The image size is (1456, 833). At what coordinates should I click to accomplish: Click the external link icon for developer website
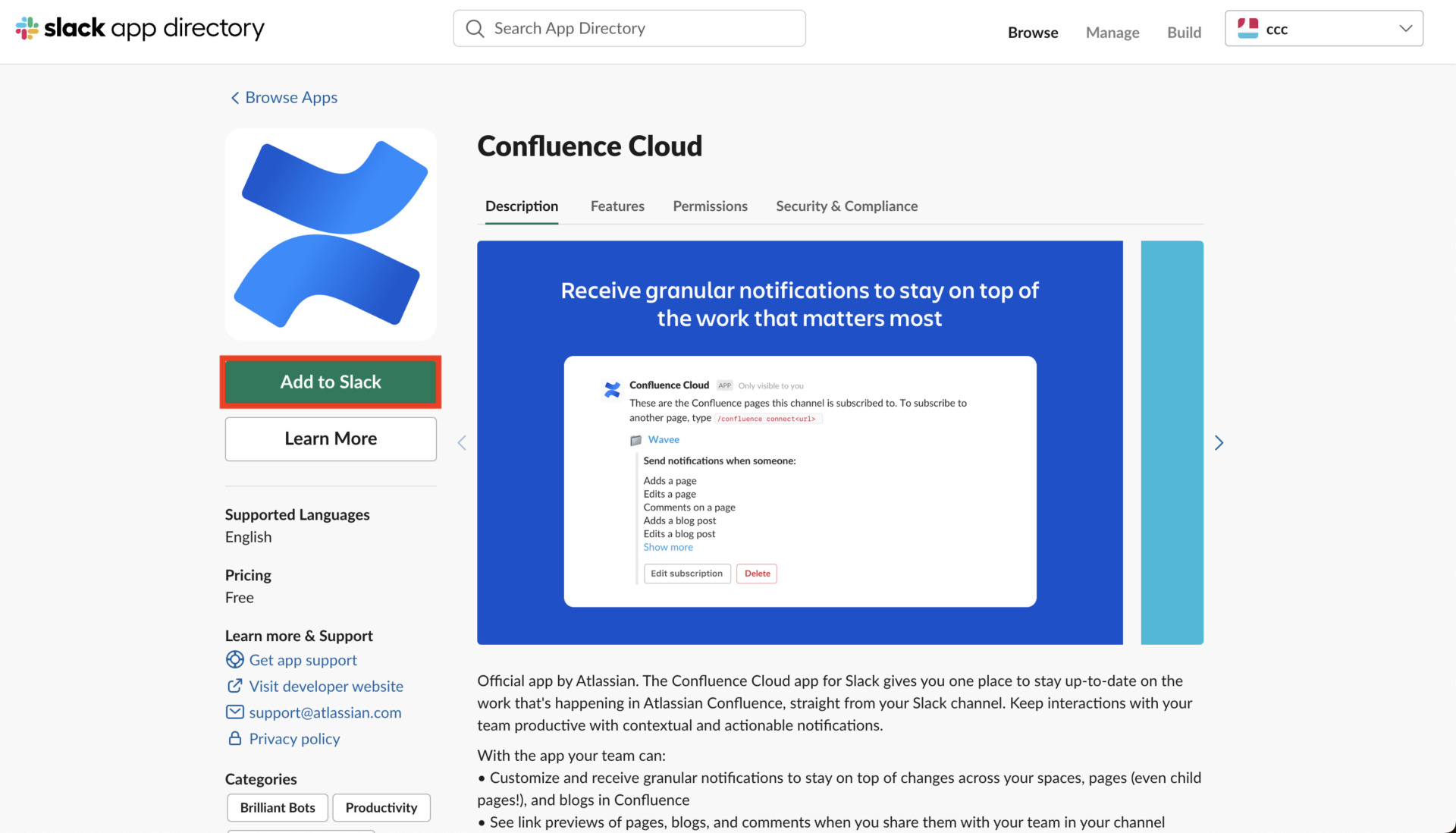coord(235,686)
